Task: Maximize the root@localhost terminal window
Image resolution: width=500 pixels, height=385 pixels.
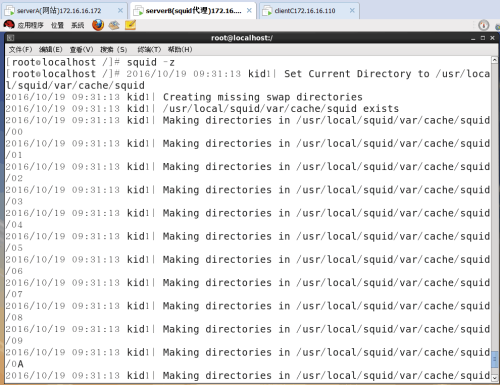Action: pos(483,38)
